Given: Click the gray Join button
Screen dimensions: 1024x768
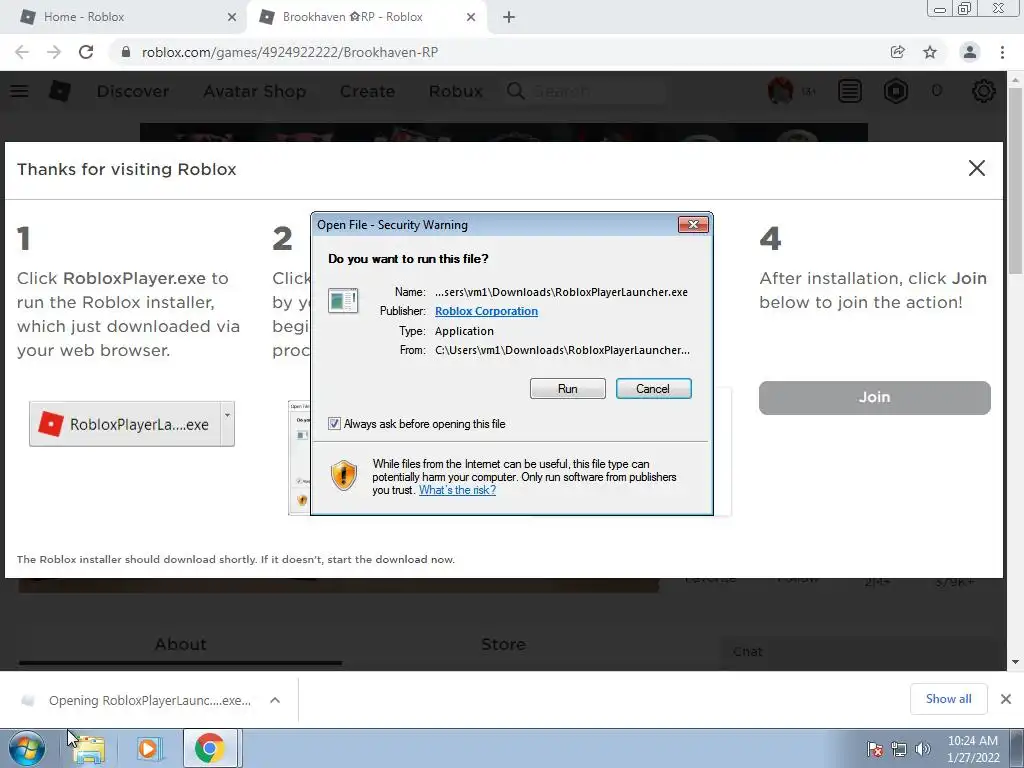Looking at the screenshot, I should pyautogui.click(x=874, y=397).
